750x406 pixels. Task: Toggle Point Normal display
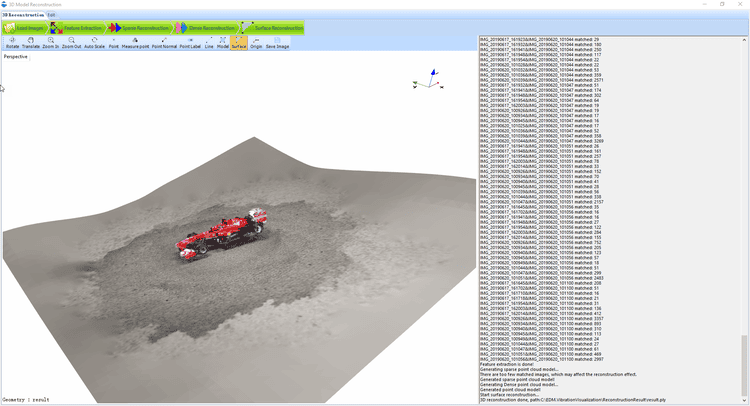point(164,43)
